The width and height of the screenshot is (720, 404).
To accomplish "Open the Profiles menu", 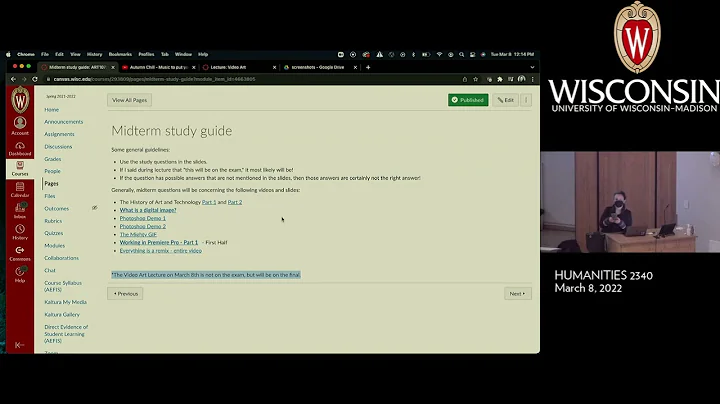I will 146,54.
